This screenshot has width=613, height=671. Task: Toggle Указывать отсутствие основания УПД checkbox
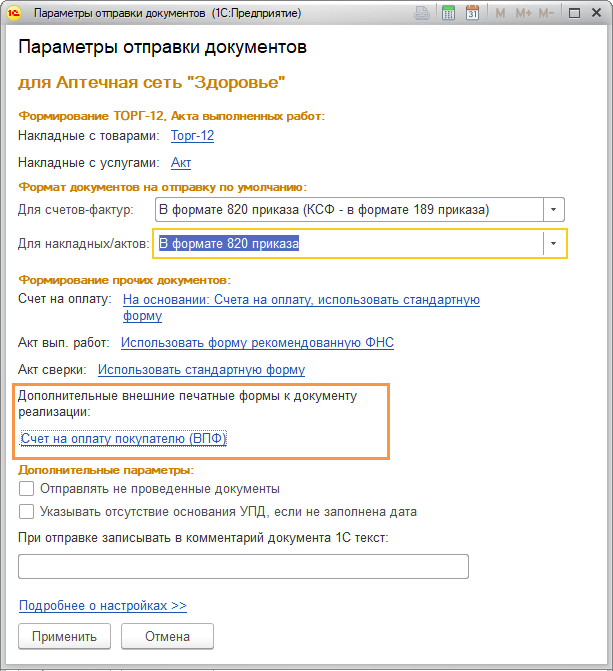27,511
